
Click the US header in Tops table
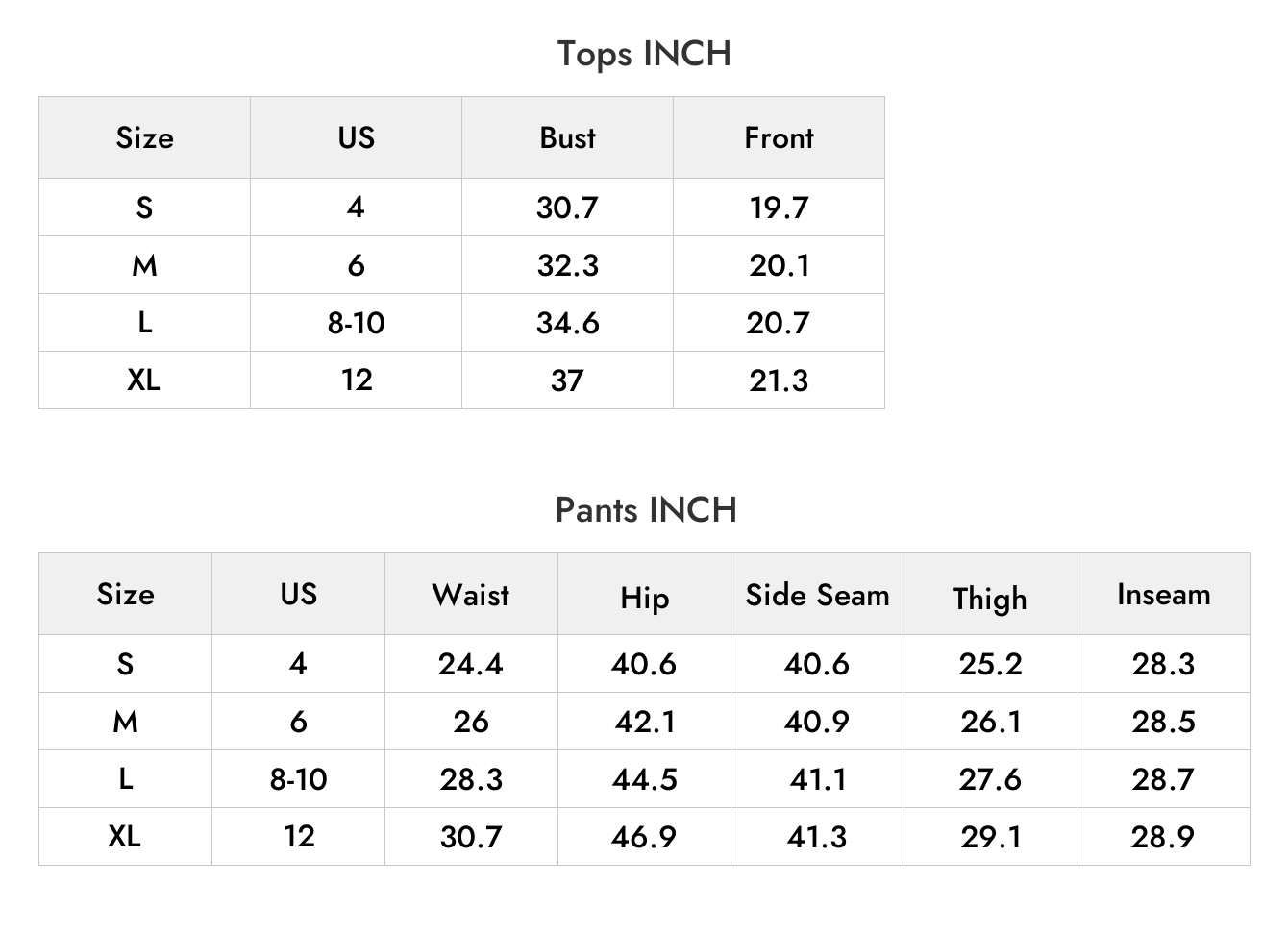click(x=356, y=137)
